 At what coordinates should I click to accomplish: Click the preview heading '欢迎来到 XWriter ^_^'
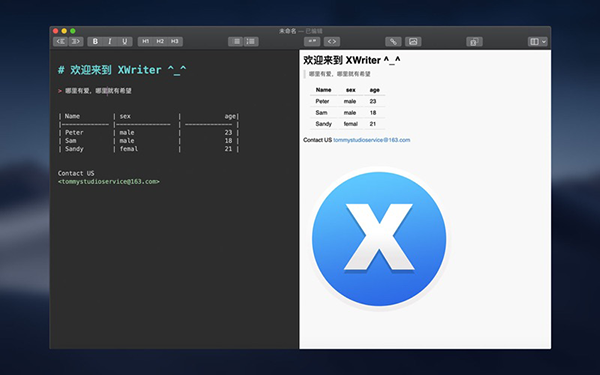click(x=352, y=60)
